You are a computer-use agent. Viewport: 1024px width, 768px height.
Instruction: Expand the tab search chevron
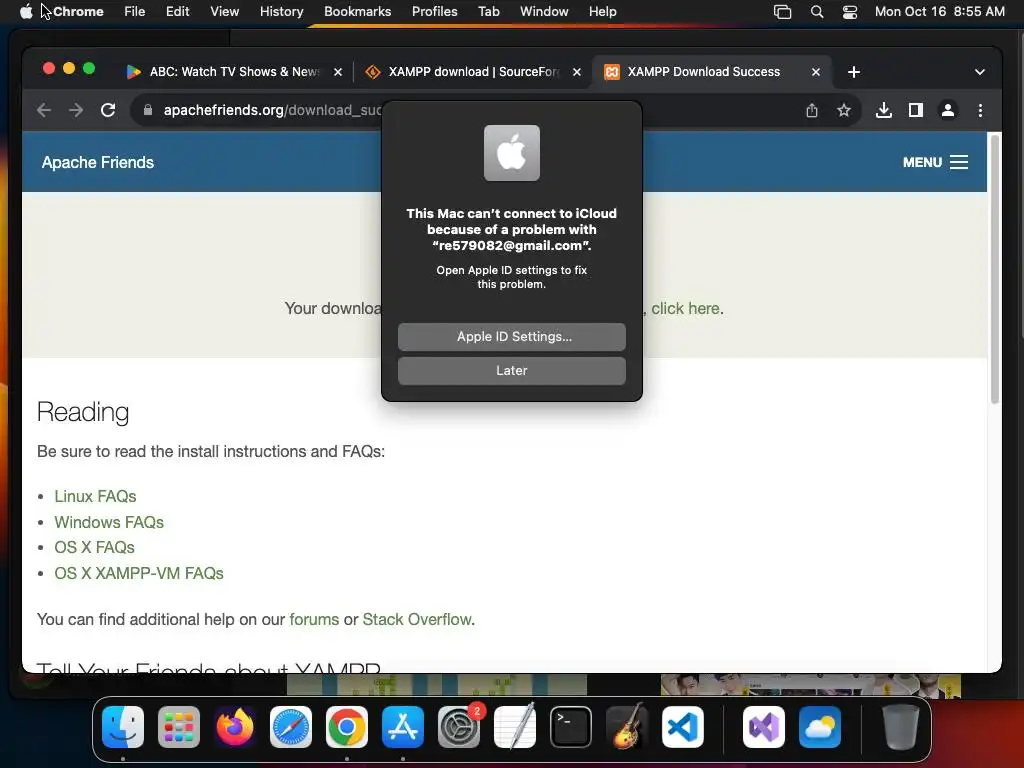tap(980, 72)
